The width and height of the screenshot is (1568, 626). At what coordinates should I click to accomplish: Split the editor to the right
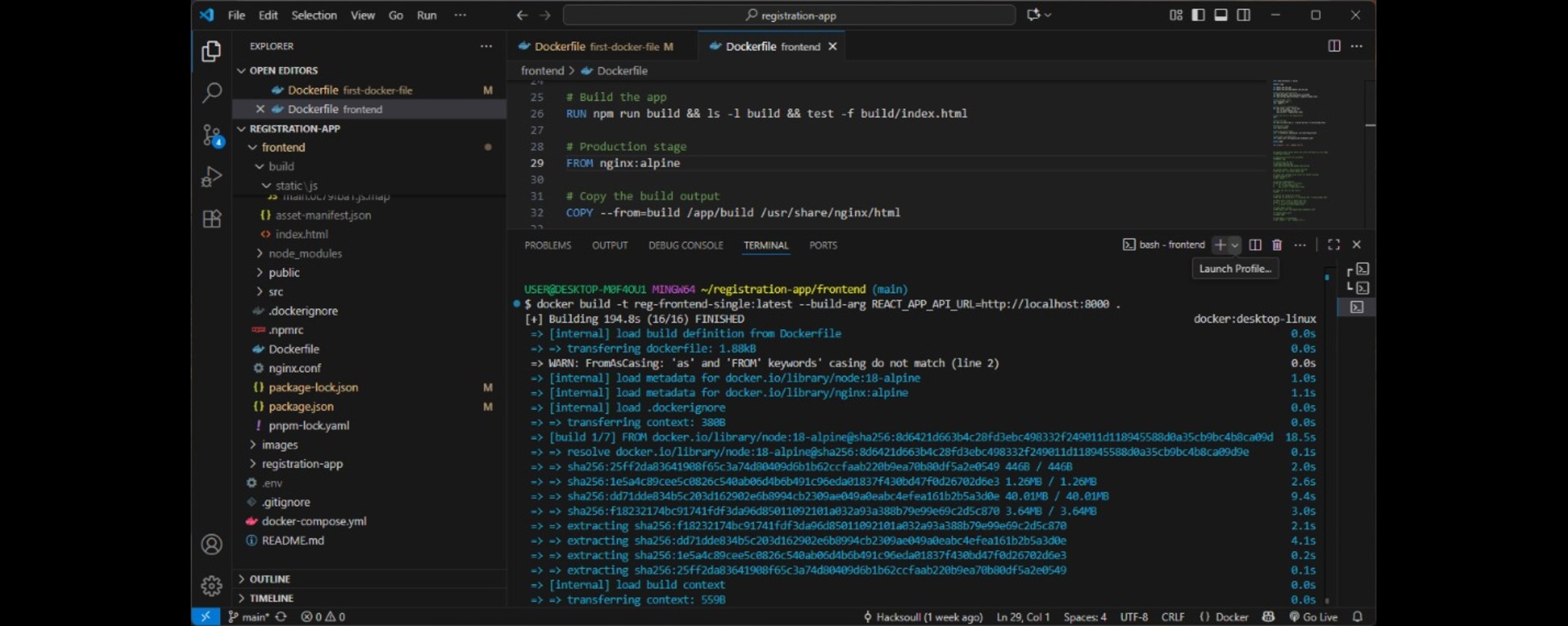pyautogui.click(x=1334, y=46)
